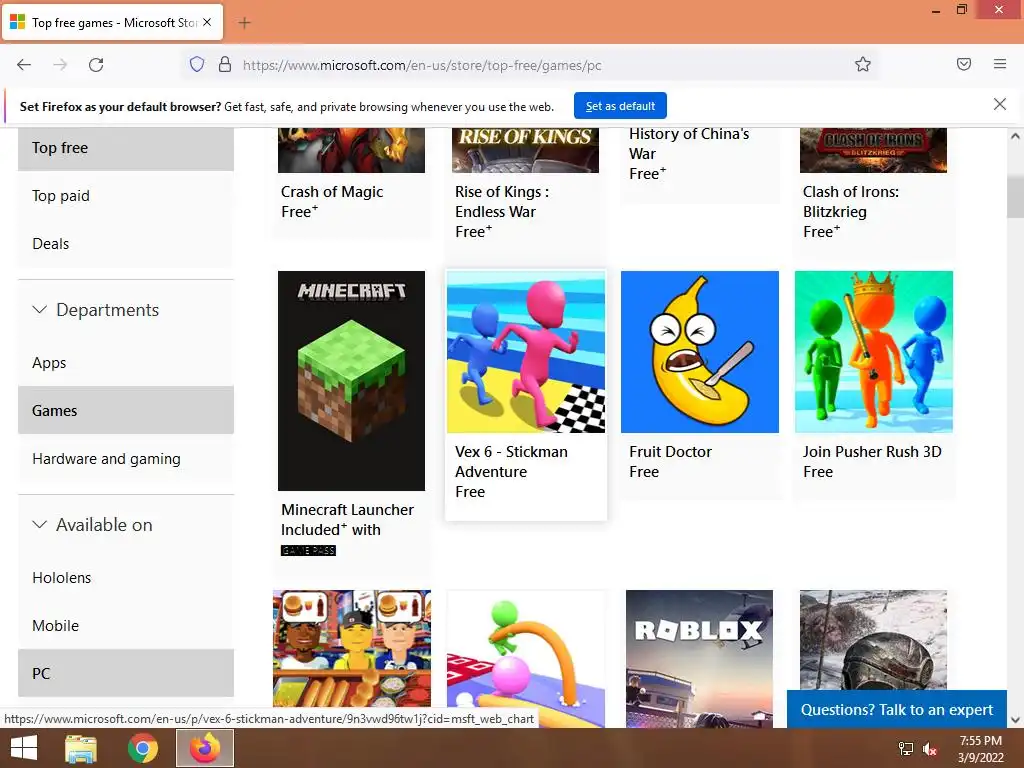
Task: Filter by Hololens platform
Action: (126, 578)
